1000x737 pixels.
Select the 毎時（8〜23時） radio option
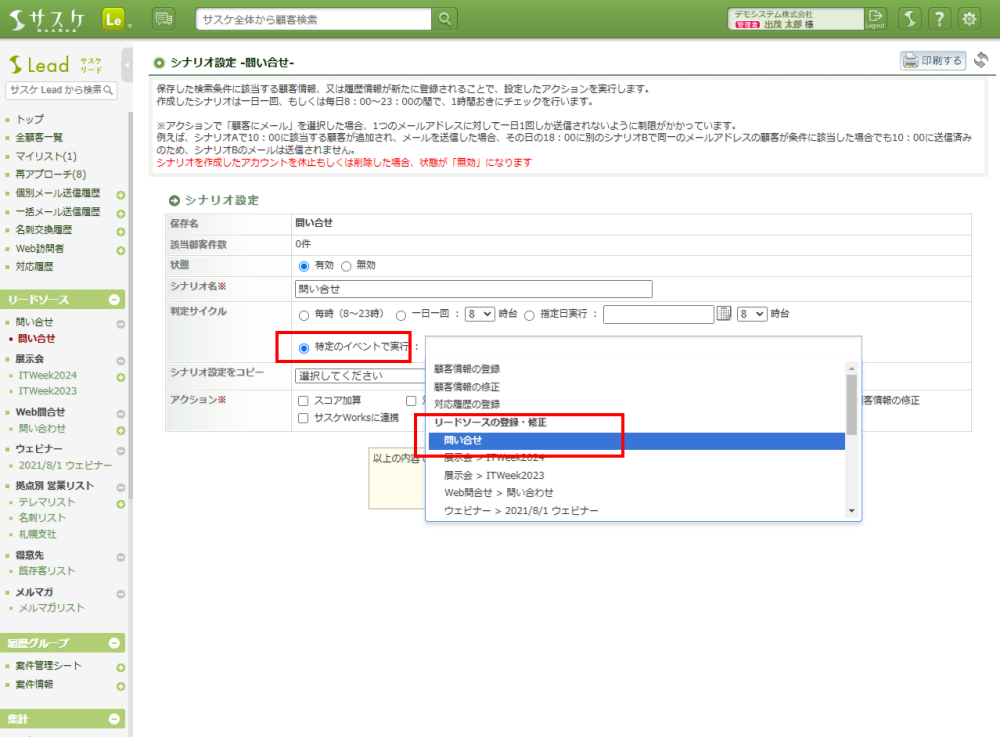pyautogui.click(x=305, y=315)
